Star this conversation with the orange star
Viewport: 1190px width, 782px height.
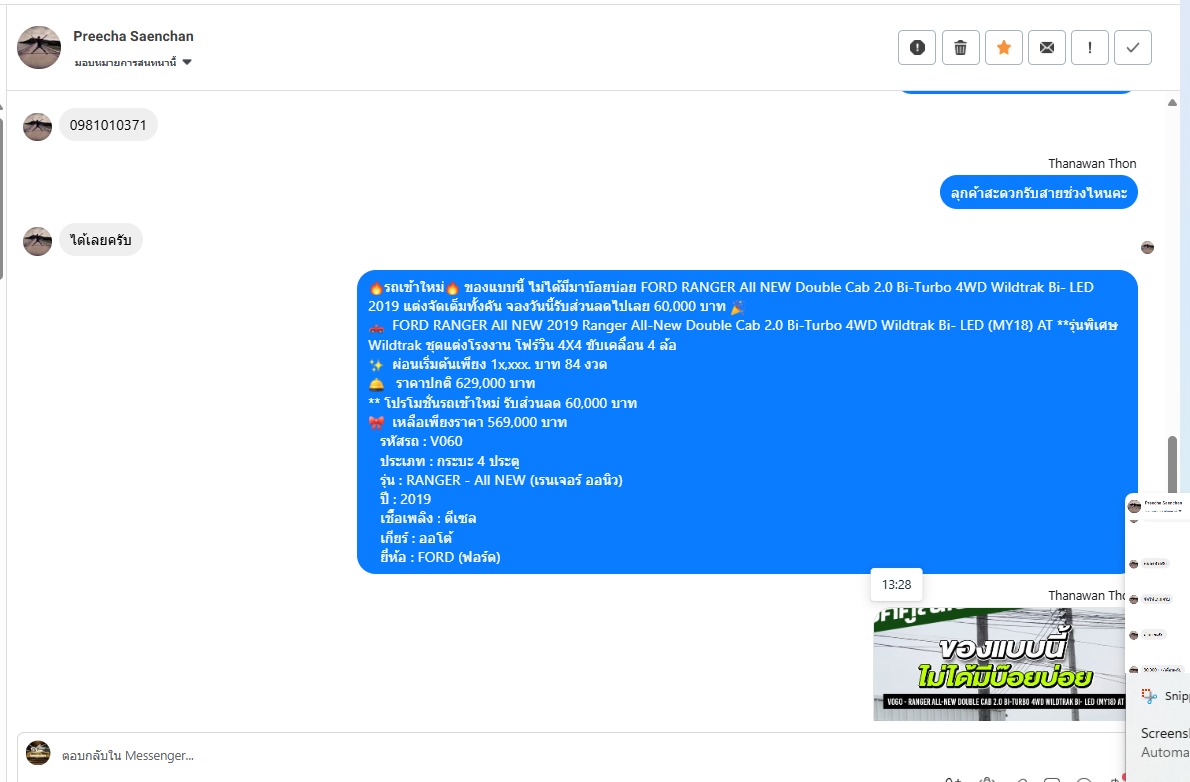point(1003,48)
